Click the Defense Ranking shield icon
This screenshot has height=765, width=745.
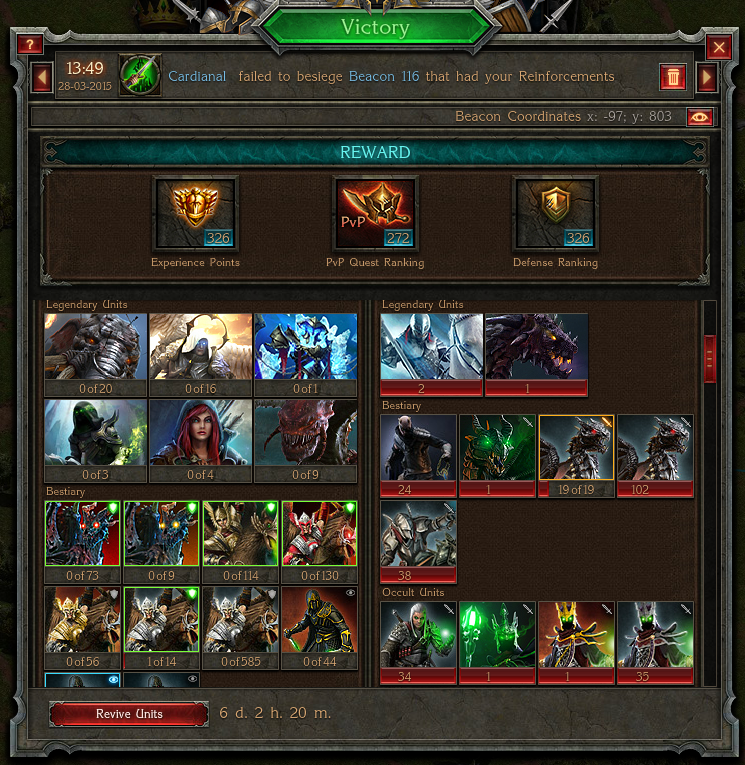pyautogui.click(x=555, y=213)
